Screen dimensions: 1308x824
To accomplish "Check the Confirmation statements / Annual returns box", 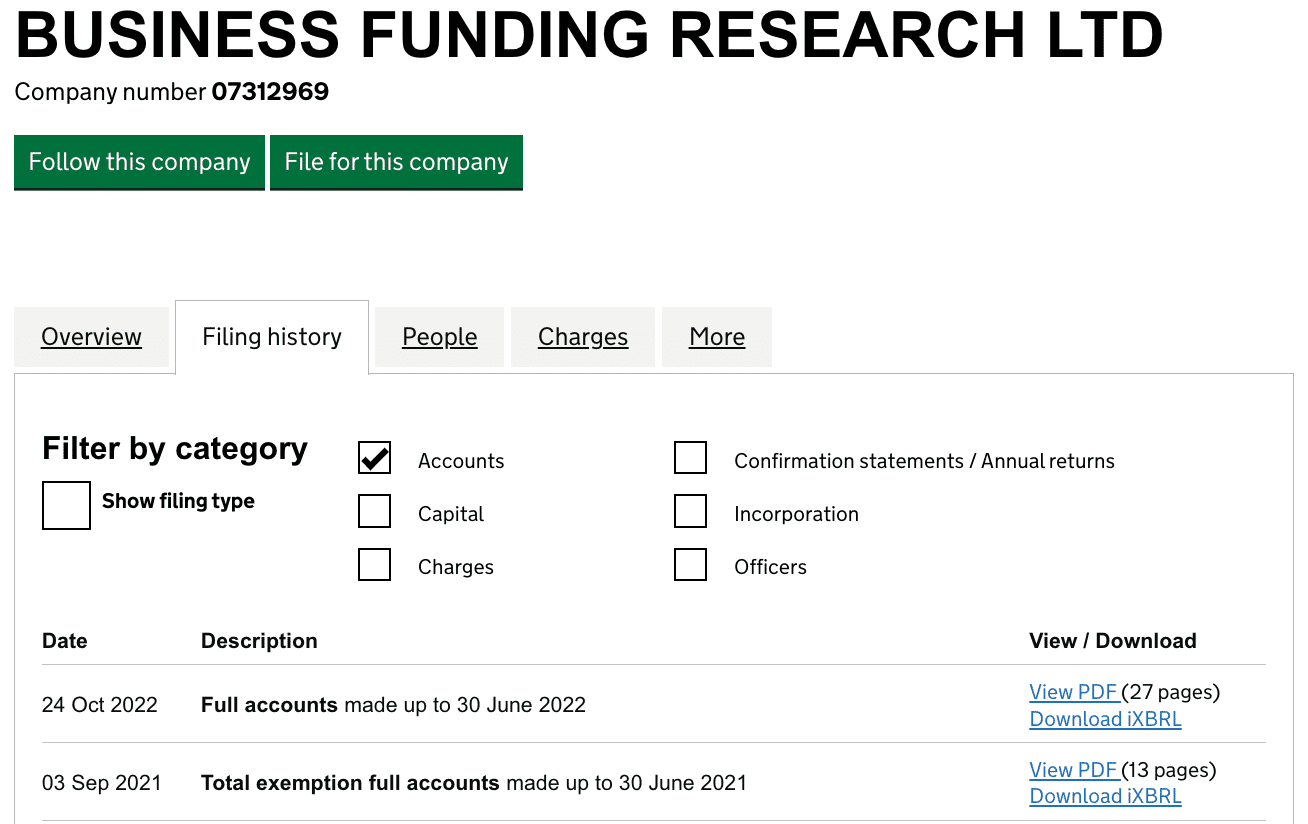I will [x=691, y=458].
